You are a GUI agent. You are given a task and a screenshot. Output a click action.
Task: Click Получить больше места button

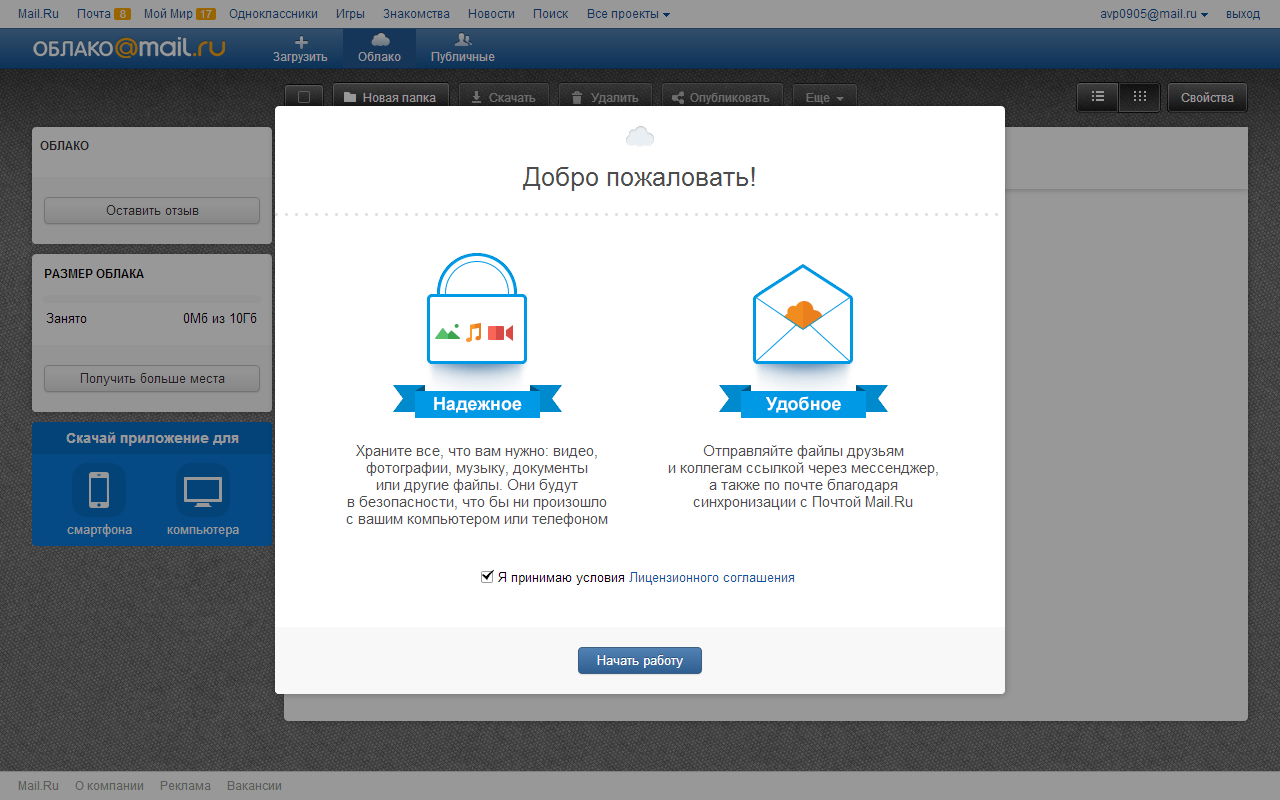pyautogui.click(x=152, y=379)
